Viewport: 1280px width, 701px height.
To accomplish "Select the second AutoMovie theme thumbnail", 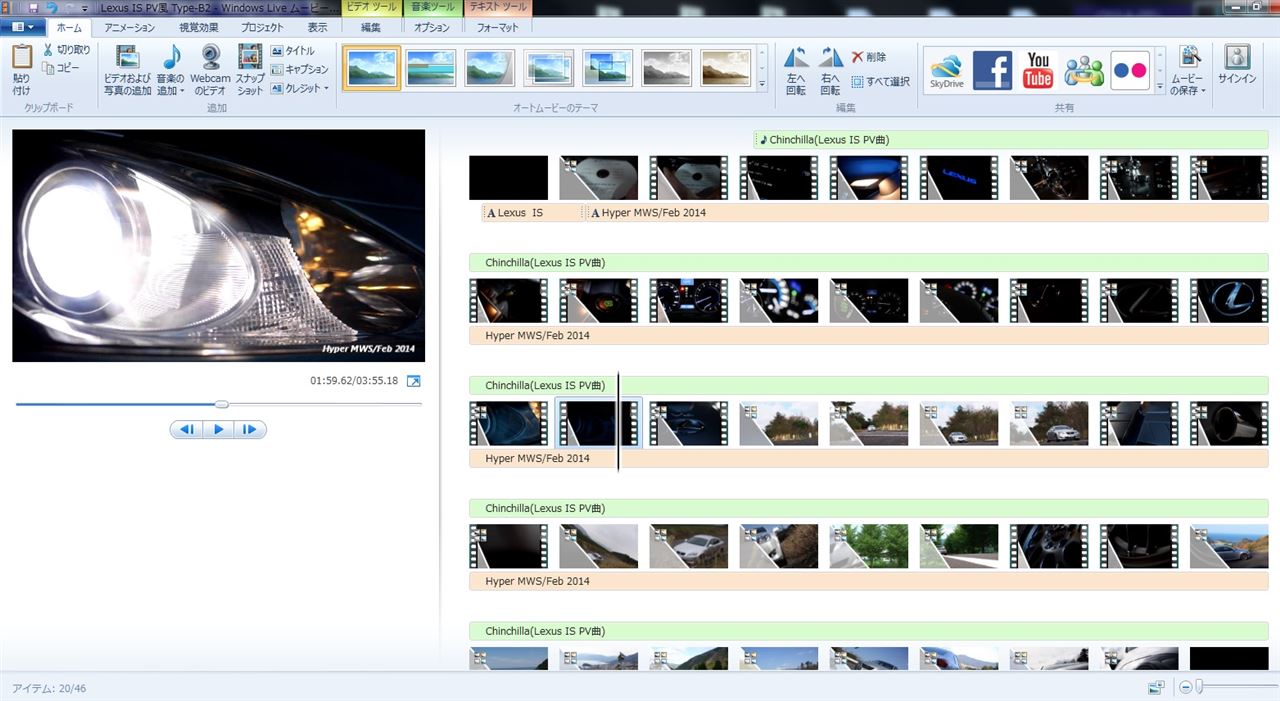I will pyautogui.click(x=431, y=68).
